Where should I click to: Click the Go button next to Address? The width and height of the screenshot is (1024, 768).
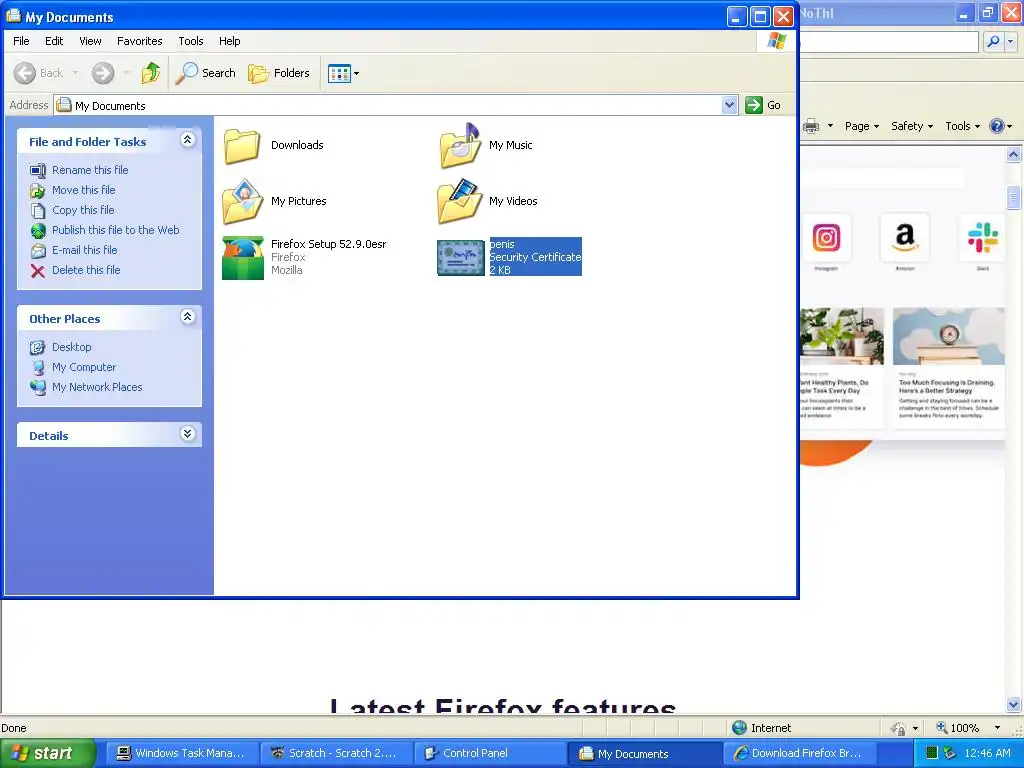click(x=763, y=104)
